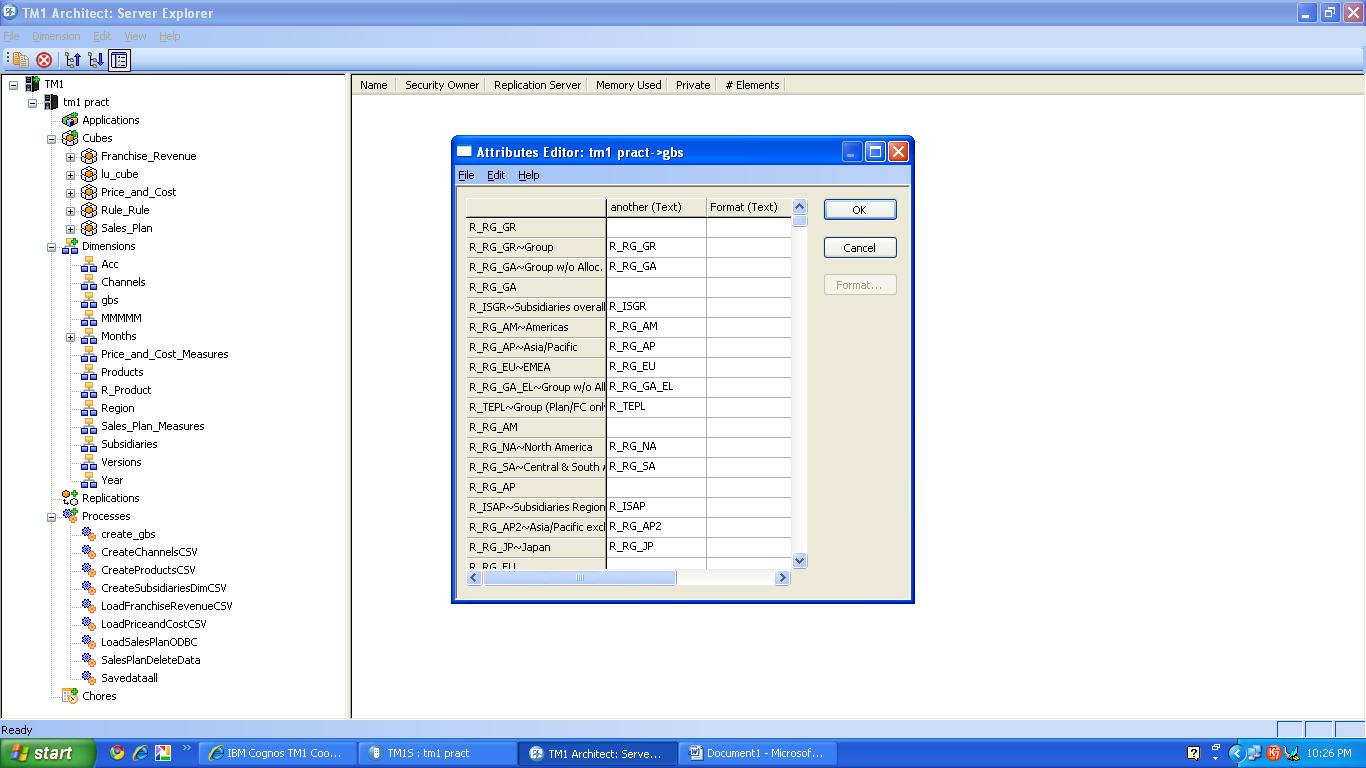Click the Chrome icon in quick launch

(117, 753)
